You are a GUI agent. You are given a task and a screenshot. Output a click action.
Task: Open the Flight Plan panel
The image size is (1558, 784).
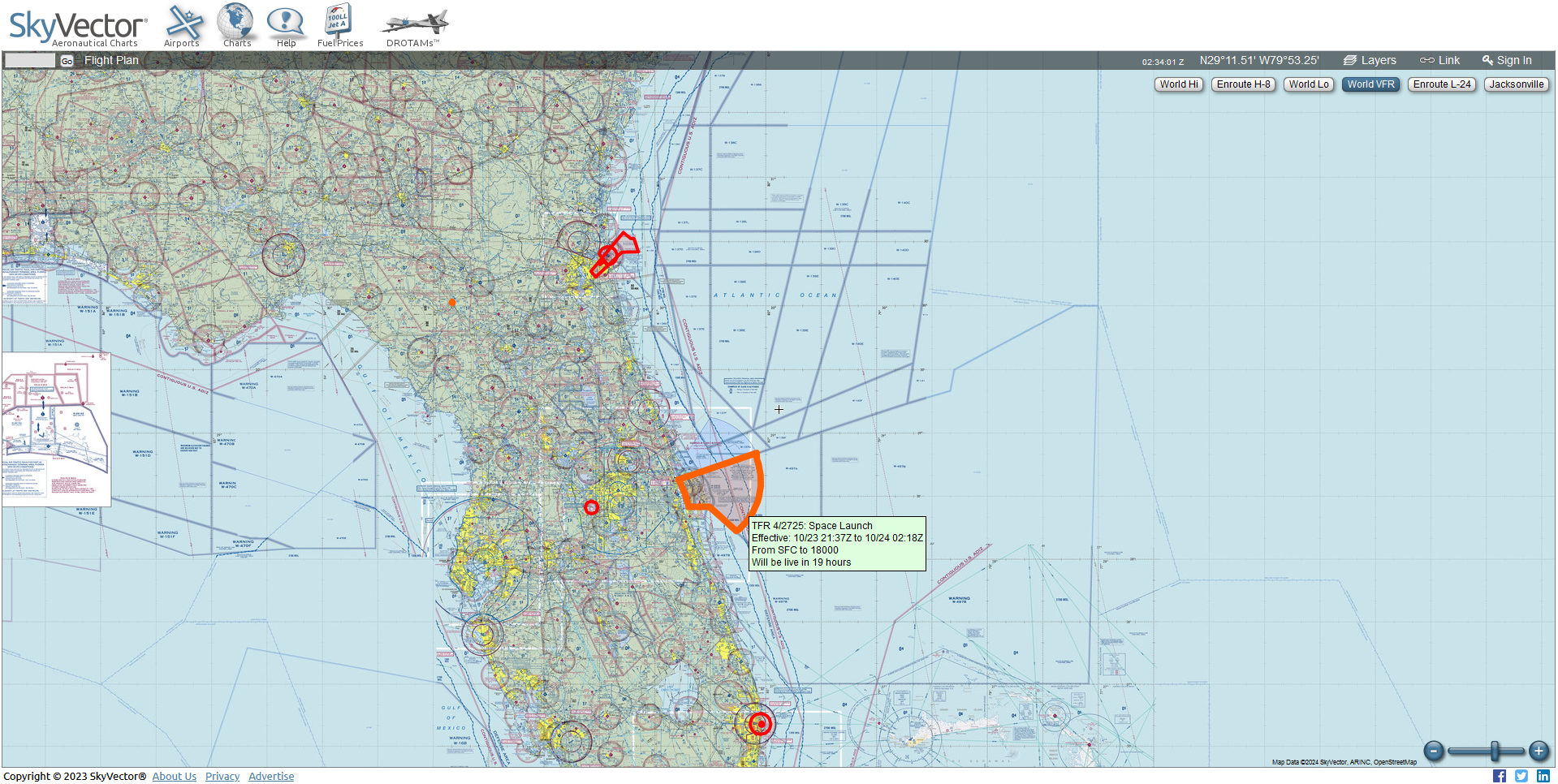(x=111, y=60)
